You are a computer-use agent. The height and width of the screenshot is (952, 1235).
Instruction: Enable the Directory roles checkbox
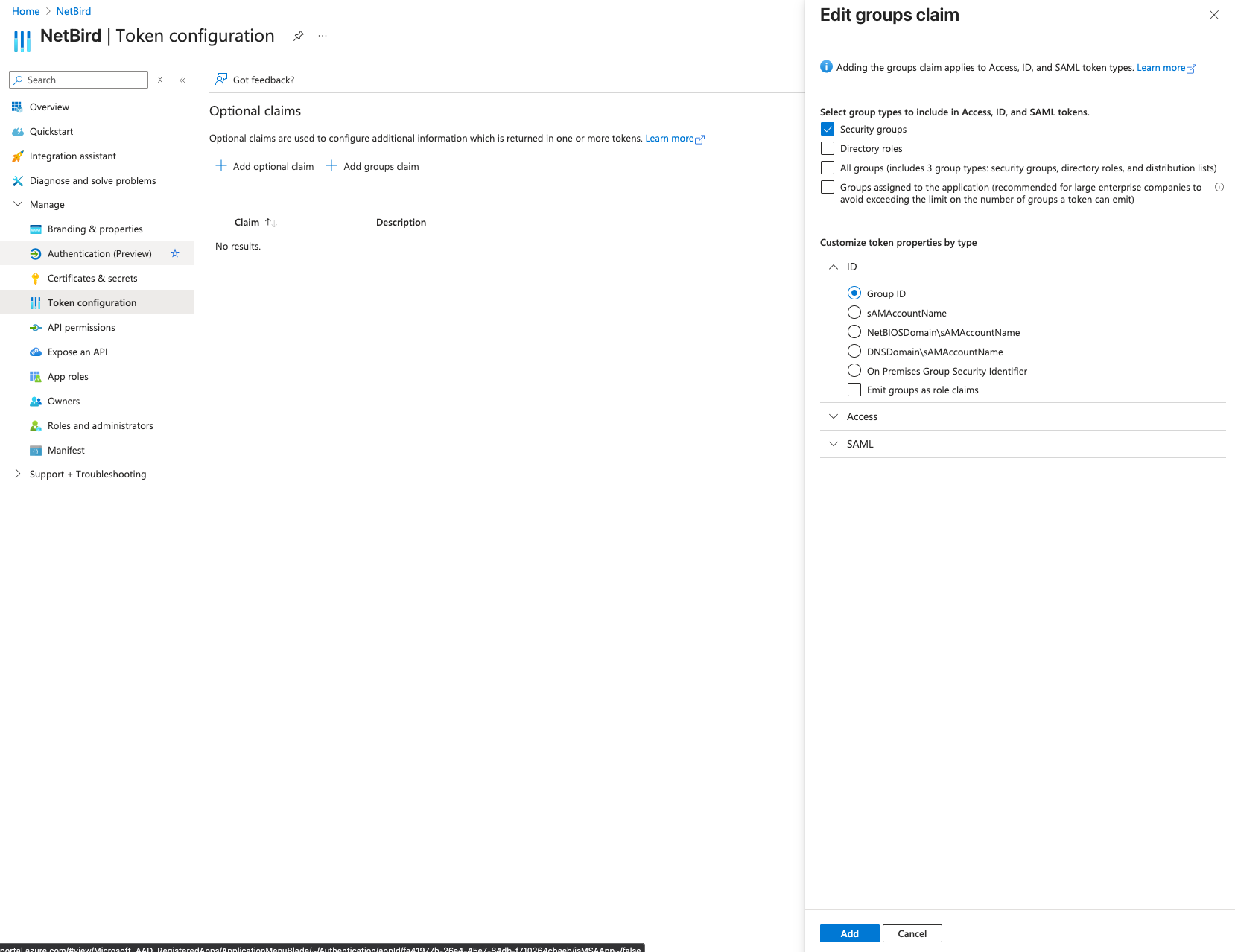coord(827,148)
